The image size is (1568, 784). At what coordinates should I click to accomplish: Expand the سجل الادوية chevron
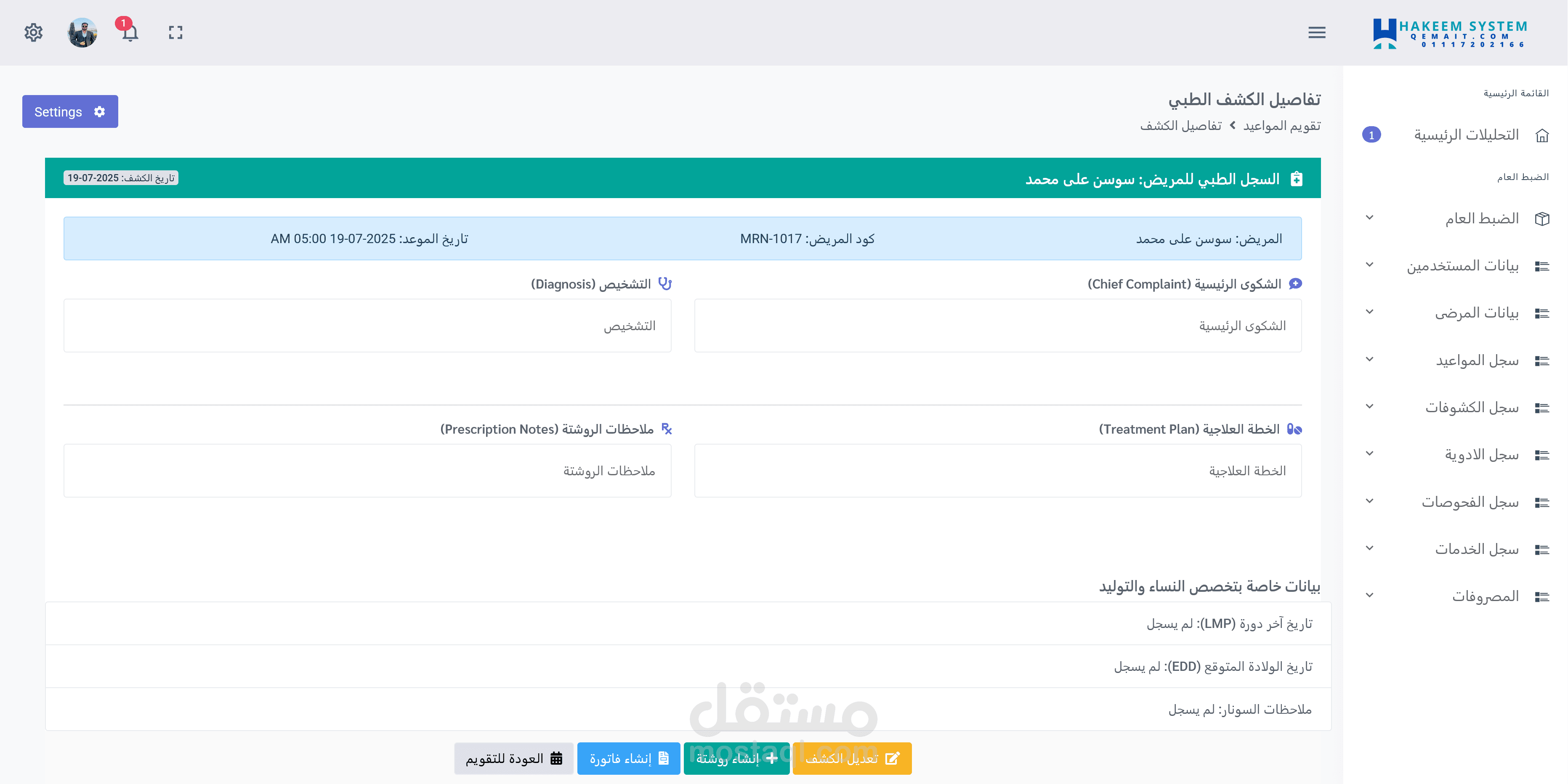click(x=1369, y=454)
